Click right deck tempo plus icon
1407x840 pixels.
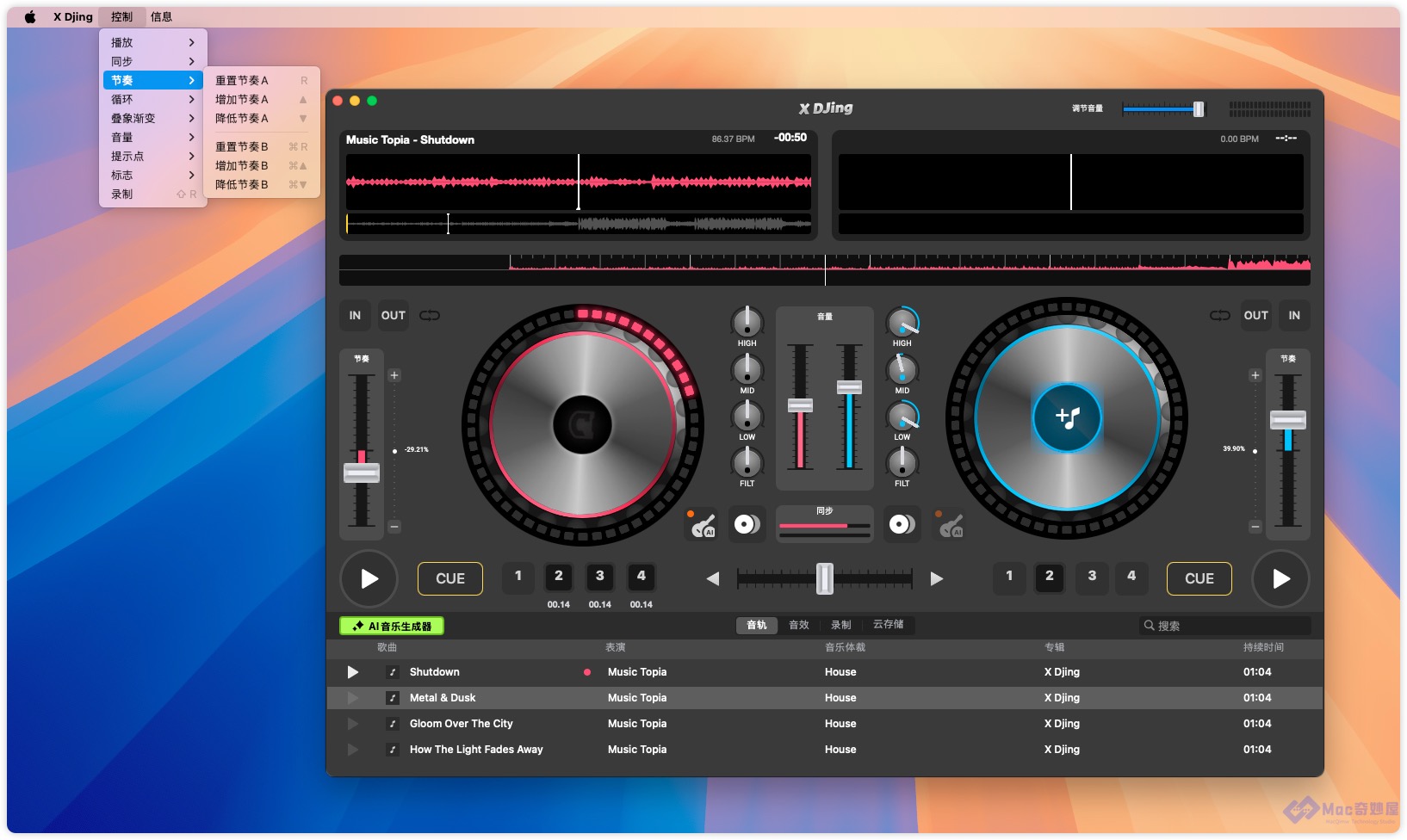1255,375
